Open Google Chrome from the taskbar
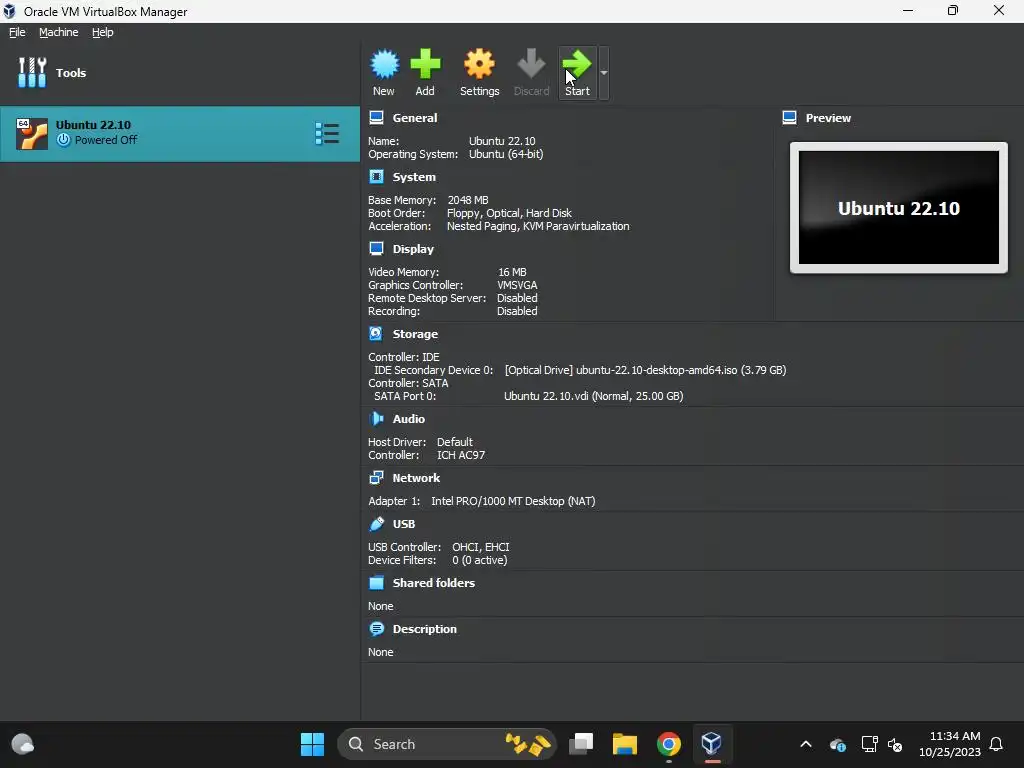Viewport: 1024px width, 768px height. (x=669, y=744)
